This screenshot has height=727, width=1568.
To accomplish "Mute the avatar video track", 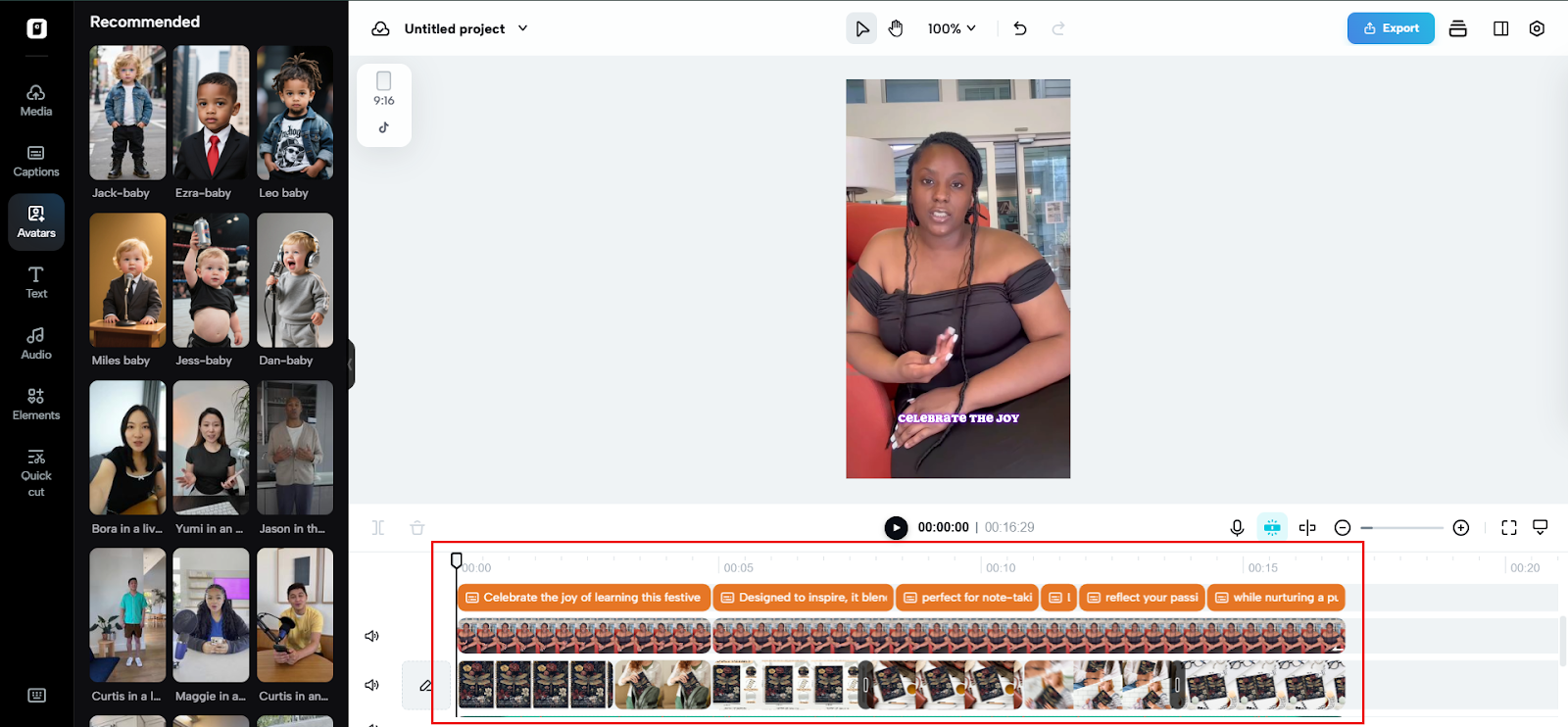I will point(371,636).
